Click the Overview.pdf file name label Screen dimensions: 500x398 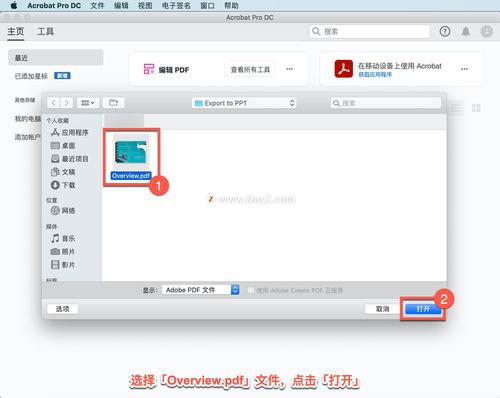131,176
